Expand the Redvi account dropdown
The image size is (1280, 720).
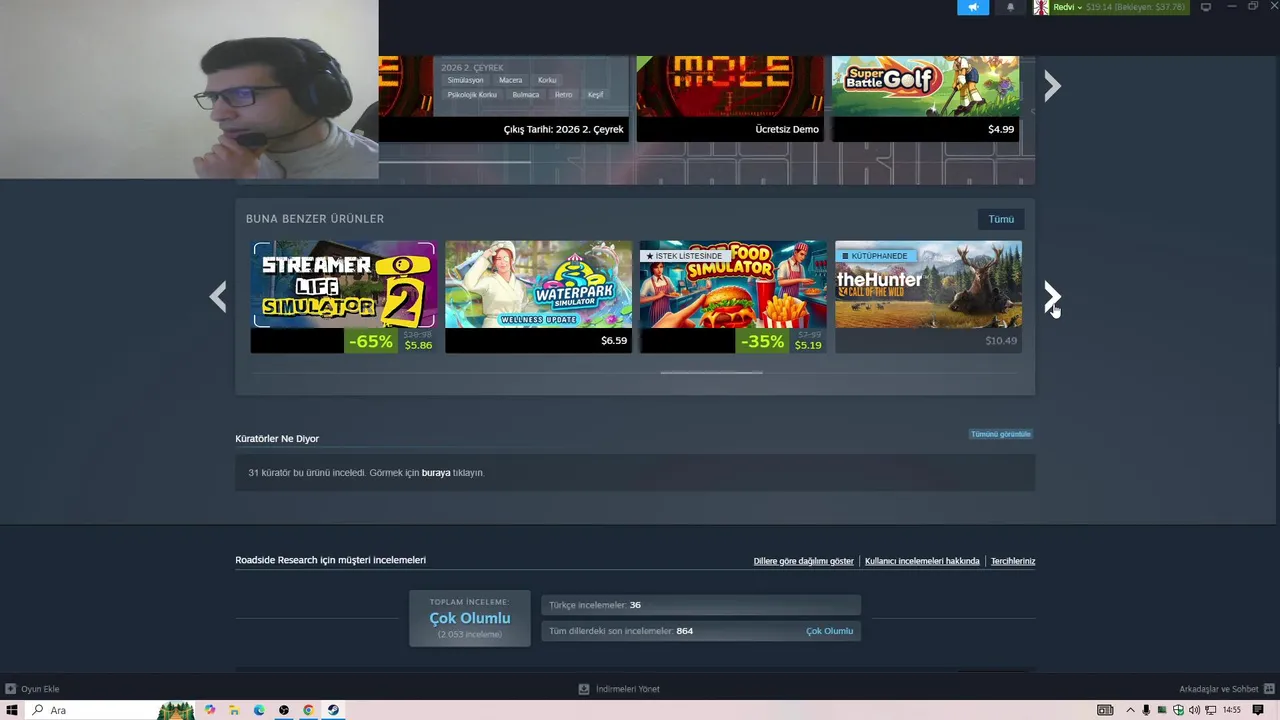click(1067, 7)
